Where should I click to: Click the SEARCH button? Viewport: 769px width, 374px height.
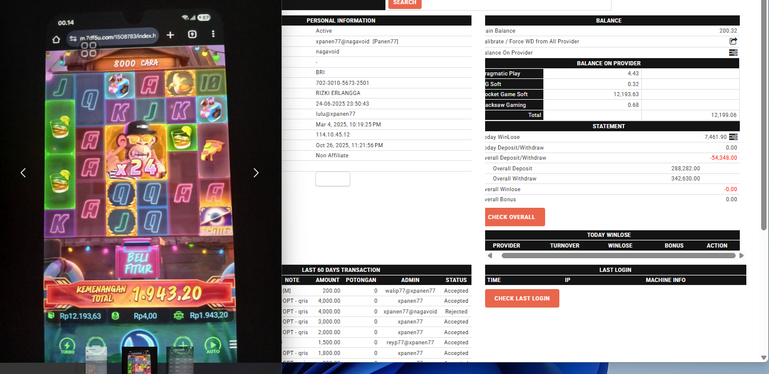(405, 3)
